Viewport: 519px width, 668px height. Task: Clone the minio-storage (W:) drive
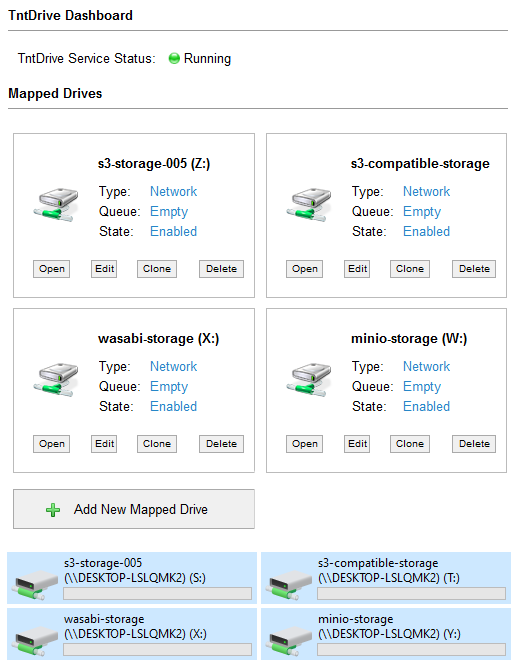(x=410, y=444)
